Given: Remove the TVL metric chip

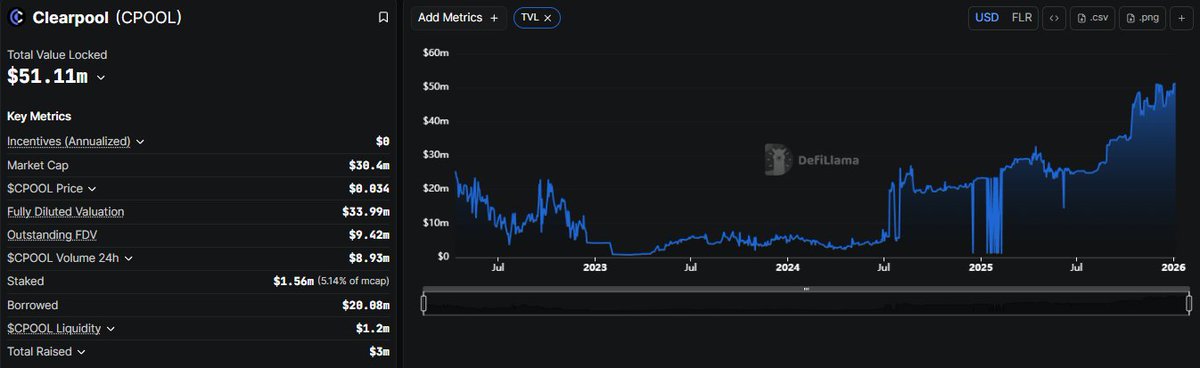Looking at the screenshot, I should point(548,18).
